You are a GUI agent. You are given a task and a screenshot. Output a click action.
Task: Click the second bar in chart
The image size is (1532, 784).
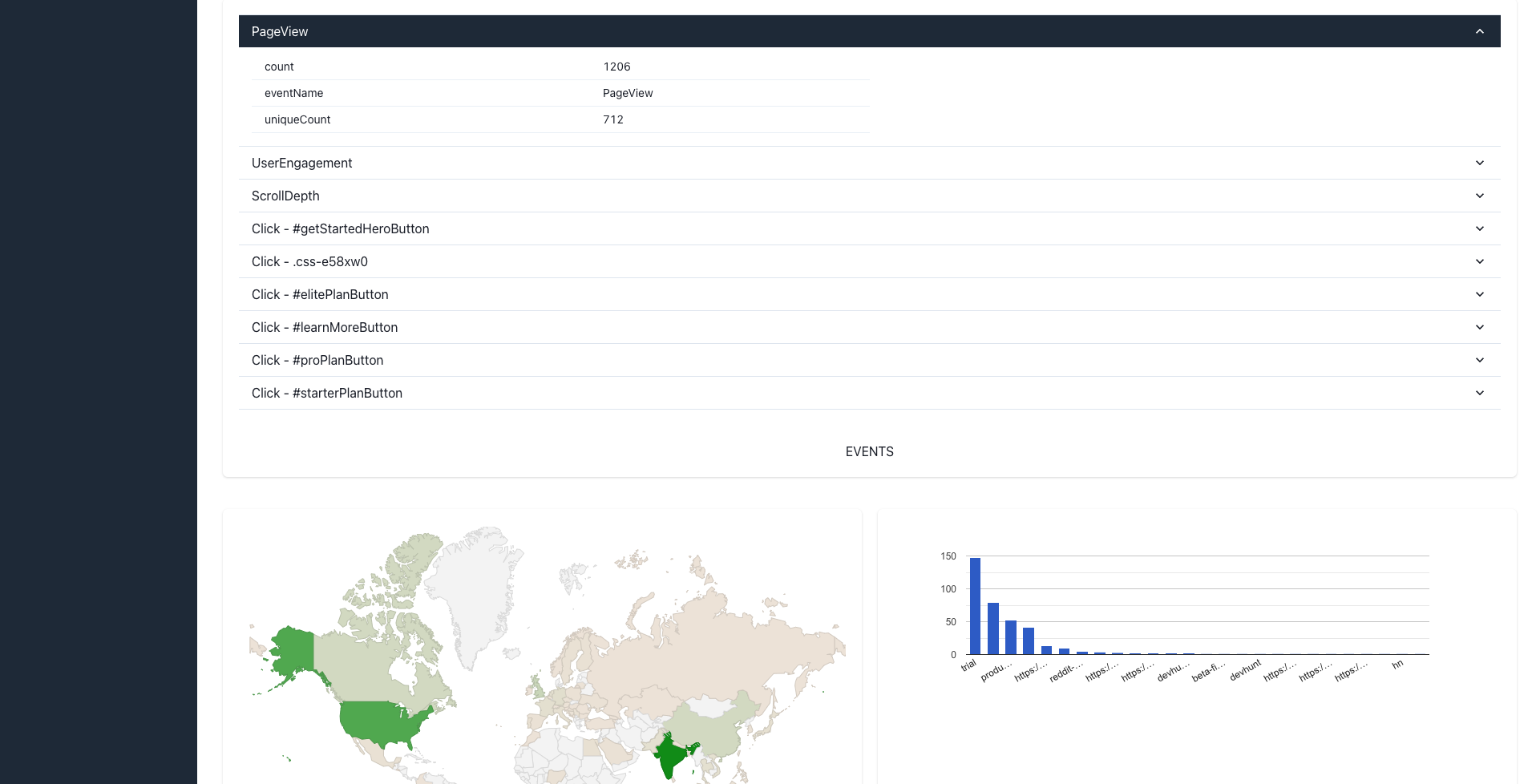(x=993, y=628)
